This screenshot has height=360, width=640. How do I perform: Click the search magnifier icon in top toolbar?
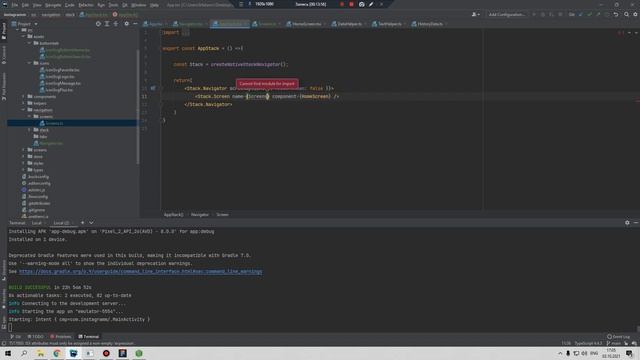626,14
